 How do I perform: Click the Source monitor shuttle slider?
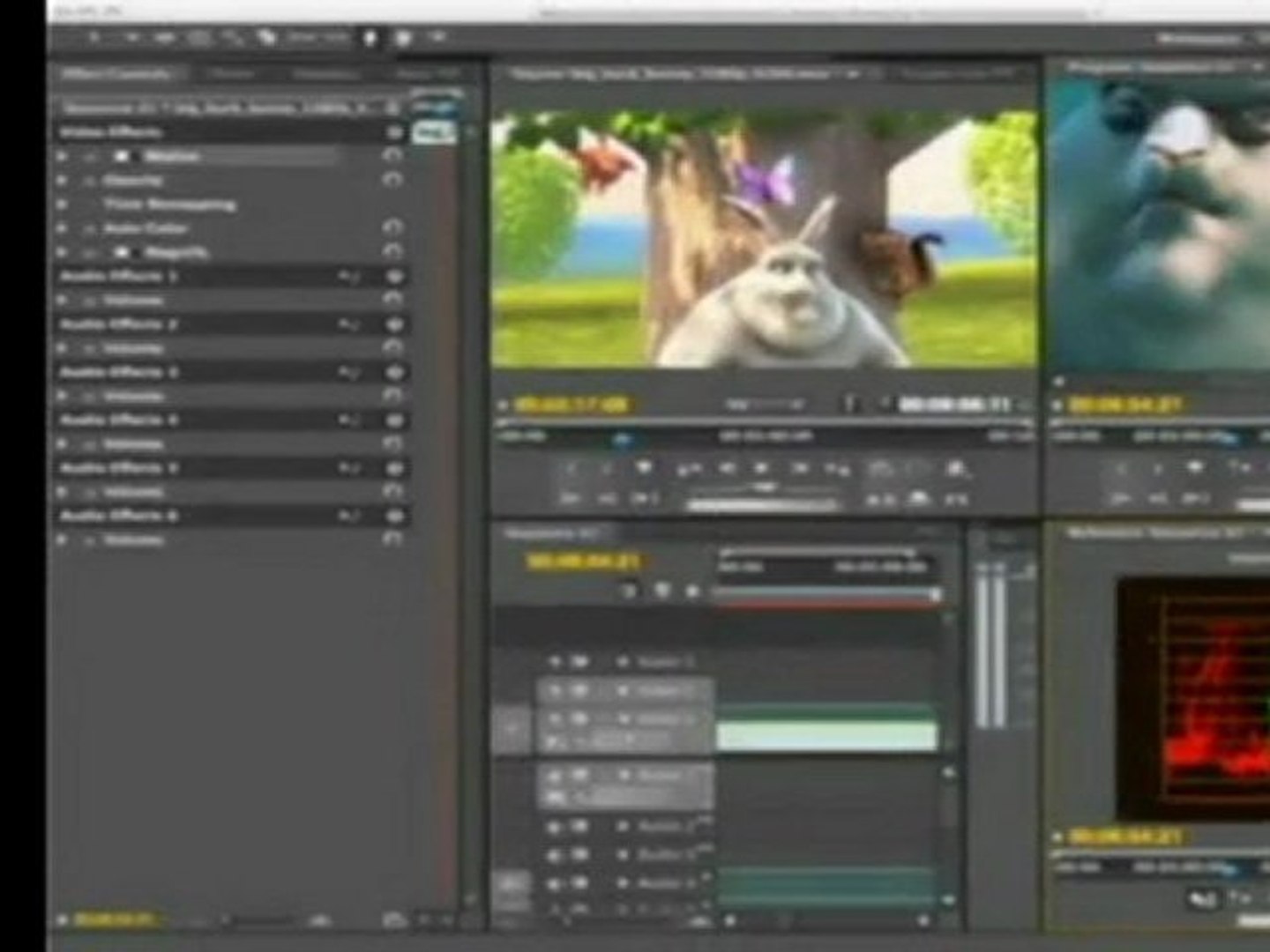(x=763, y=487)
